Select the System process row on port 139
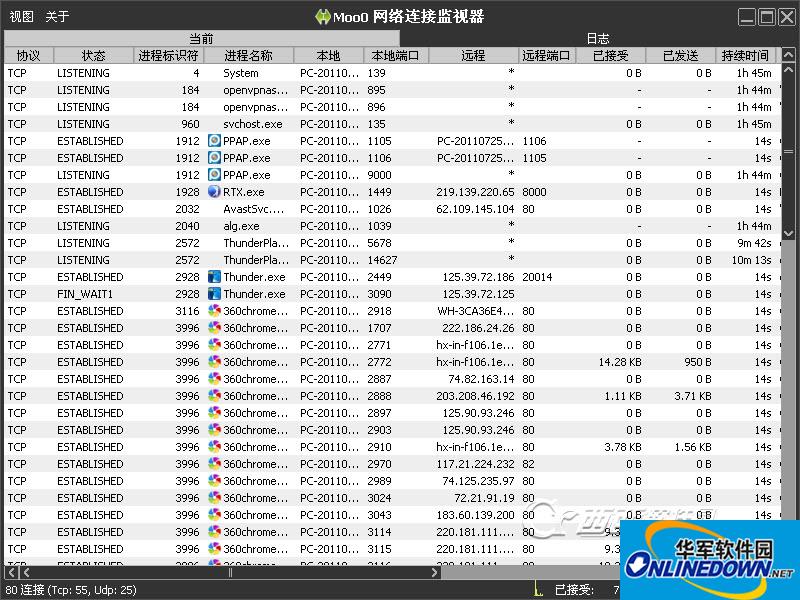 click(x=392, y=73)
